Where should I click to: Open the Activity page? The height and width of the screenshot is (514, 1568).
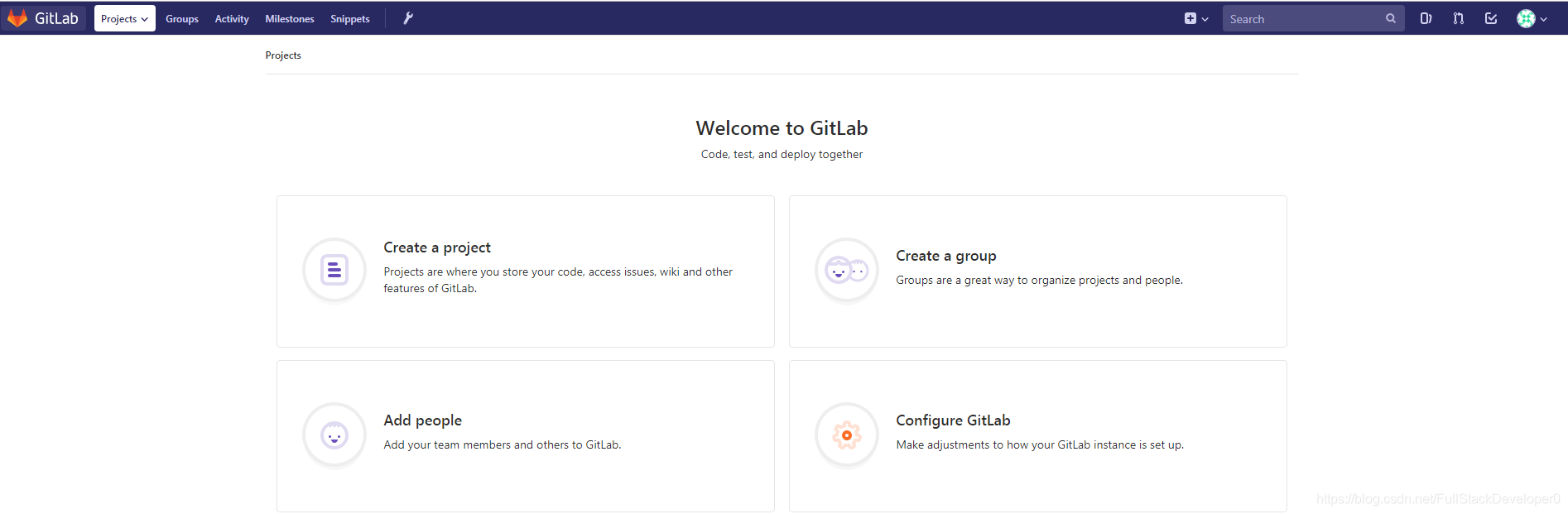tap(232, 19)
